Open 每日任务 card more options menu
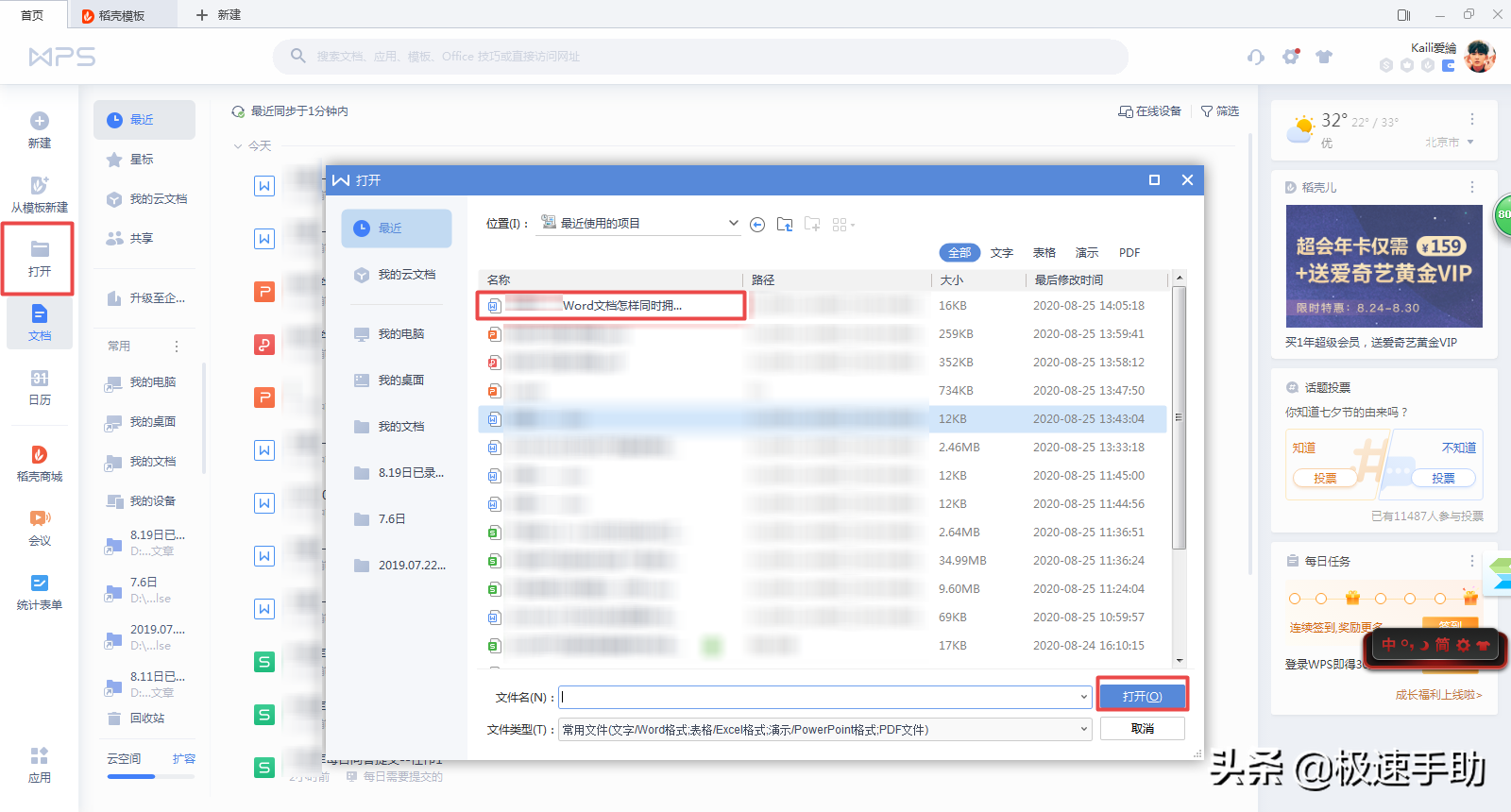This screenshot has height=812, width=1511. pyautogui.click(x=1472, y=561)
